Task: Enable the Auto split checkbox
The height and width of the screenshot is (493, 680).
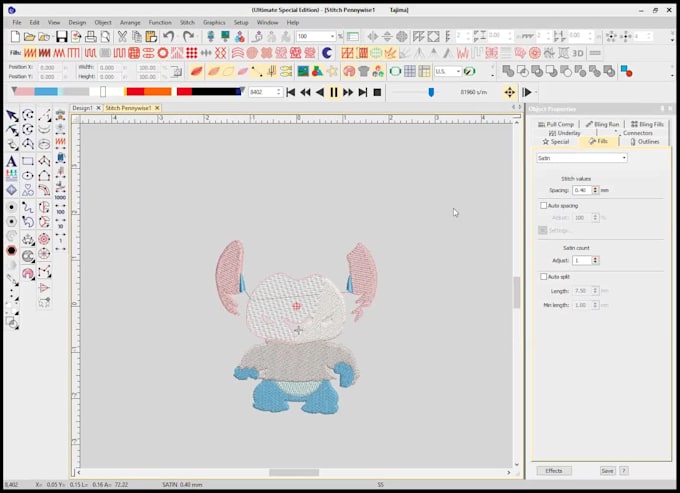Action: [x=543, y=277]
